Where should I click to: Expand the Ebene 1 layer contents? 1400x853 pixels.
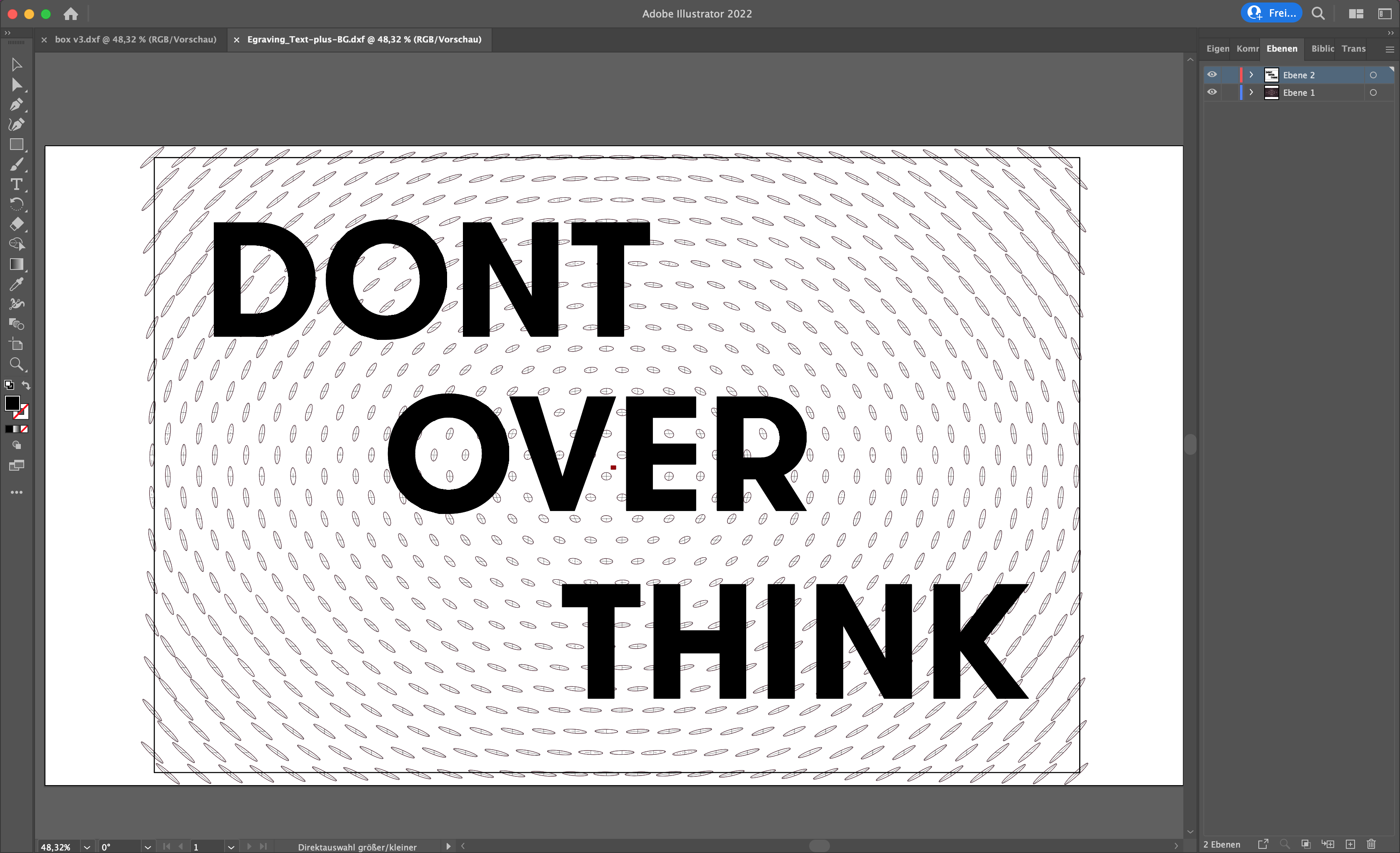(x=1250, y=92)
